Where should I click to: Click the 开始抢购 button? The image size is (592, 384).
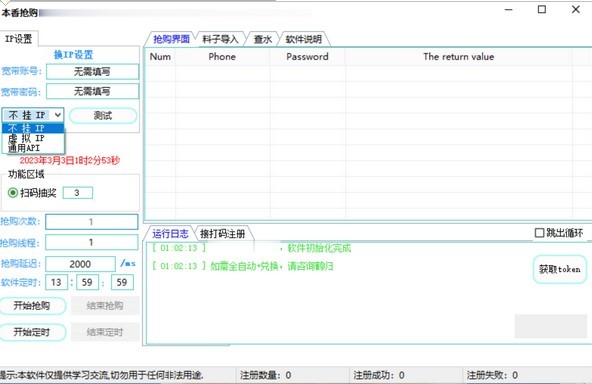click(x=32, y=305)
